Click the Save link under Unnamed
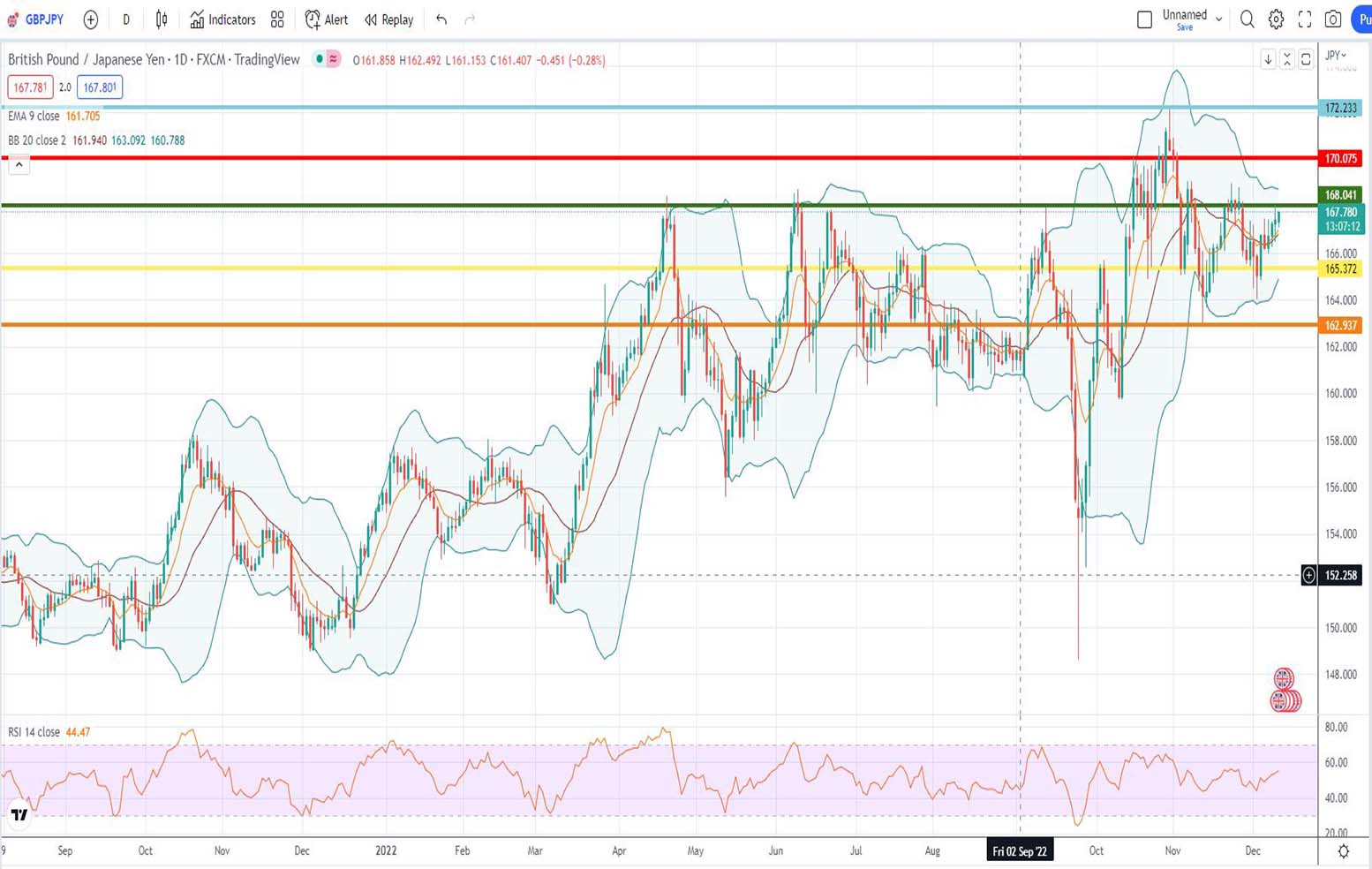This screenshot has height=869, width=1372. (x=1184, y=27)
